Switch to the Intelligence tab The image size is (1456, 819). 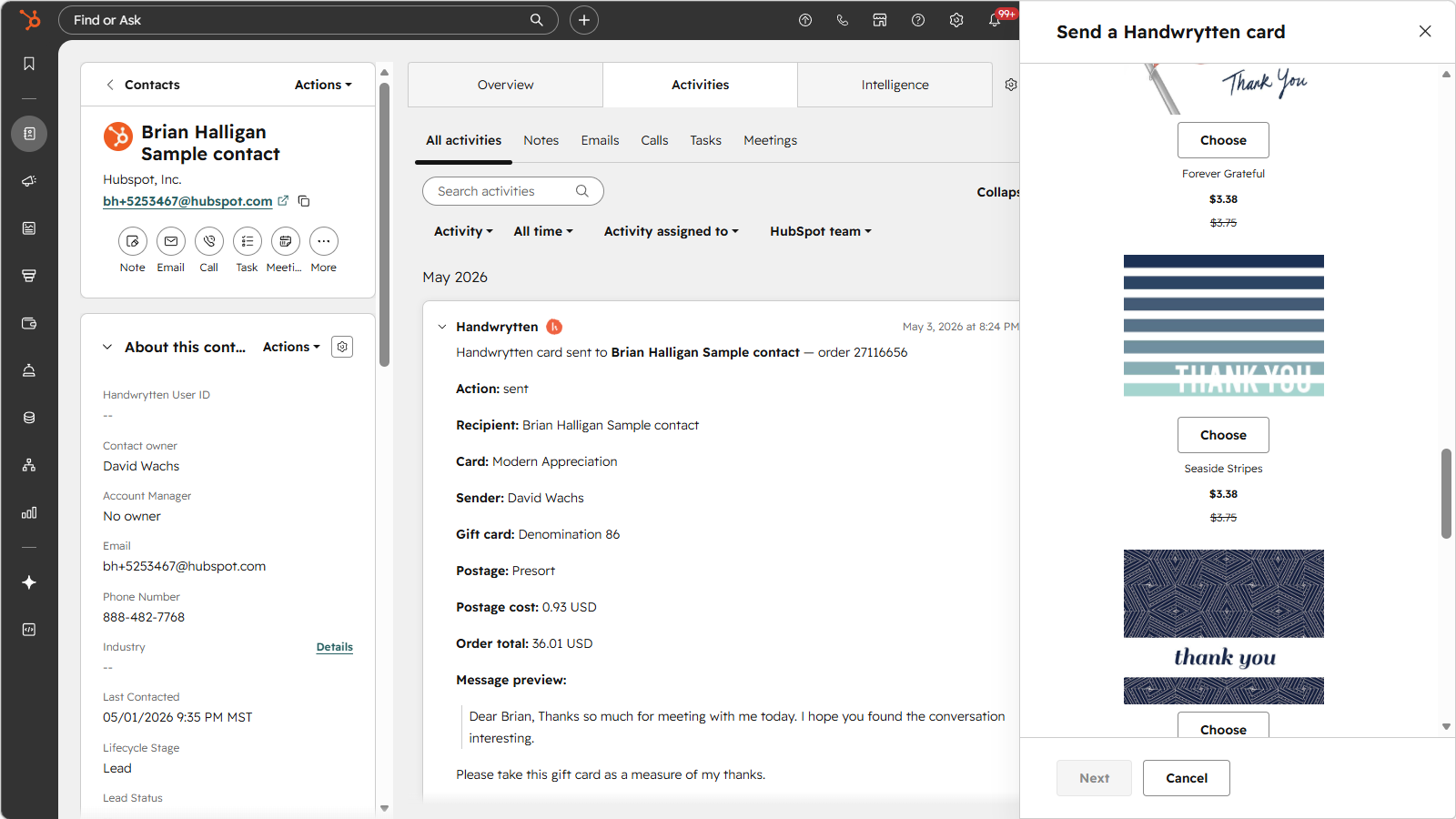click(895, 85)
